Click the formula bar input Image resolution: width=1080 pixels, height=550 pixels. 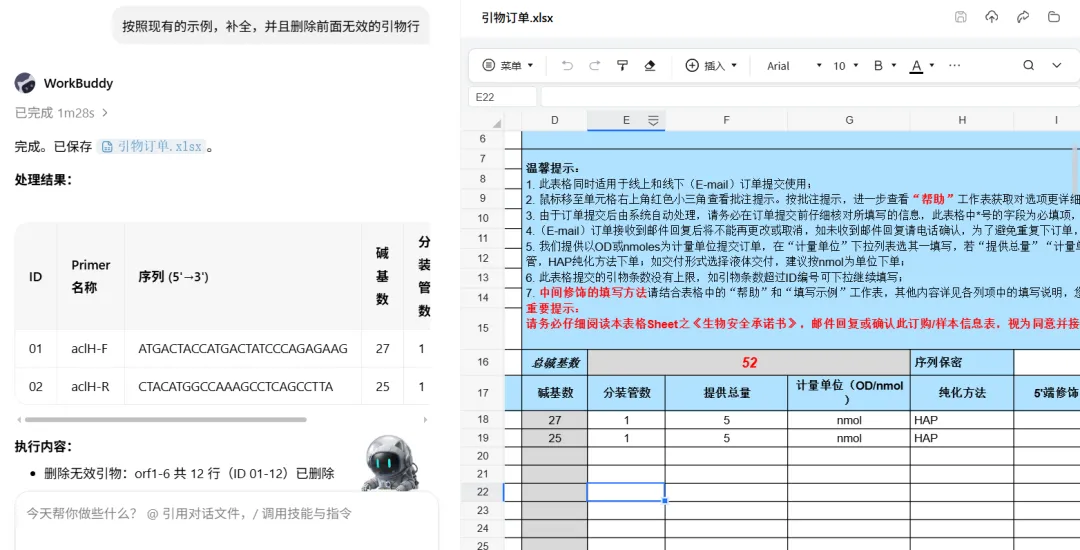810,97
